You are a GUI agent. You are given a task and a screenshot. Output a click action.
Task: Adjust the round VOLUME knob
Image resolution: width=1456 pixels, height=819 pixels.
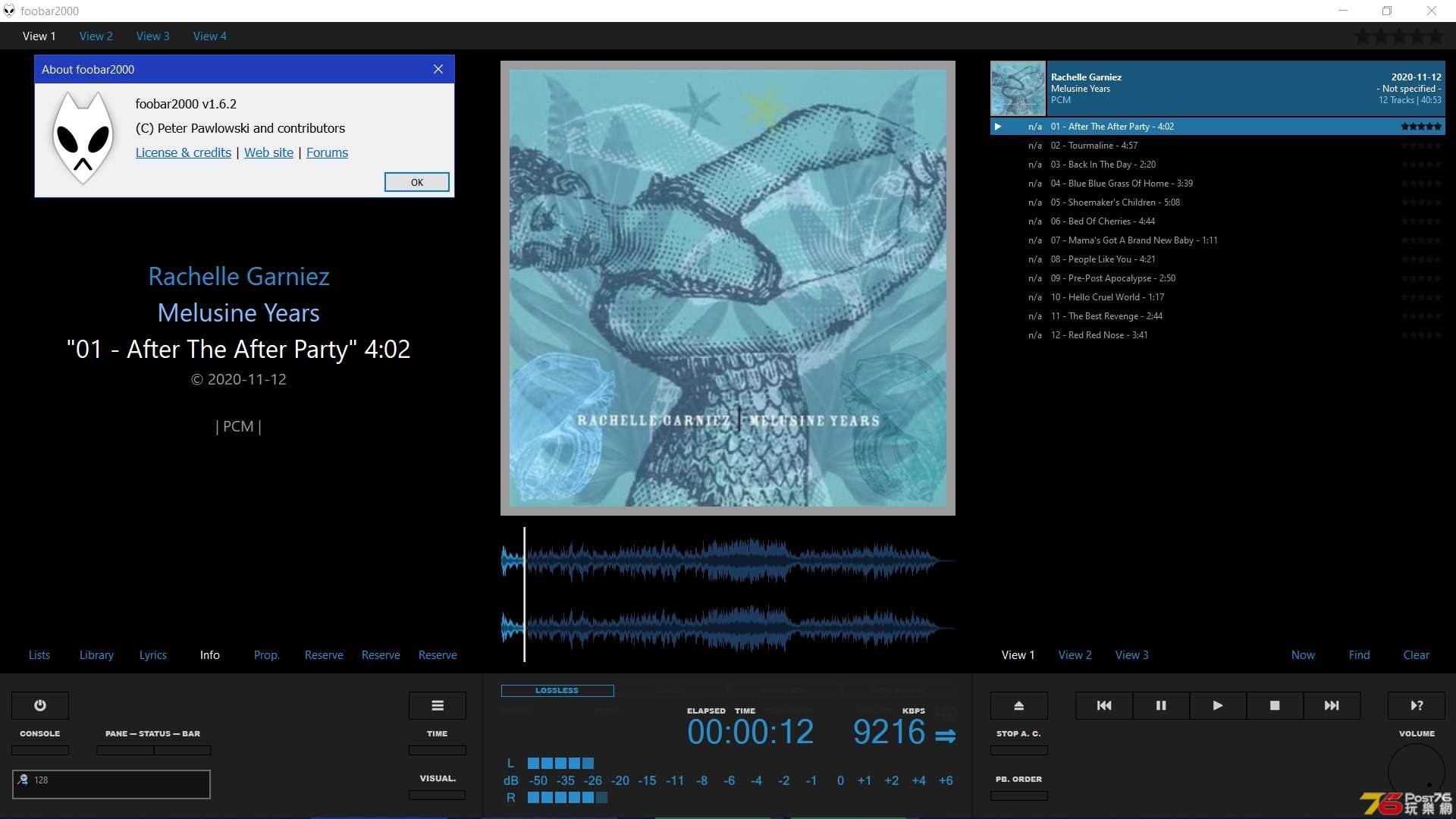pos(1417,772)
